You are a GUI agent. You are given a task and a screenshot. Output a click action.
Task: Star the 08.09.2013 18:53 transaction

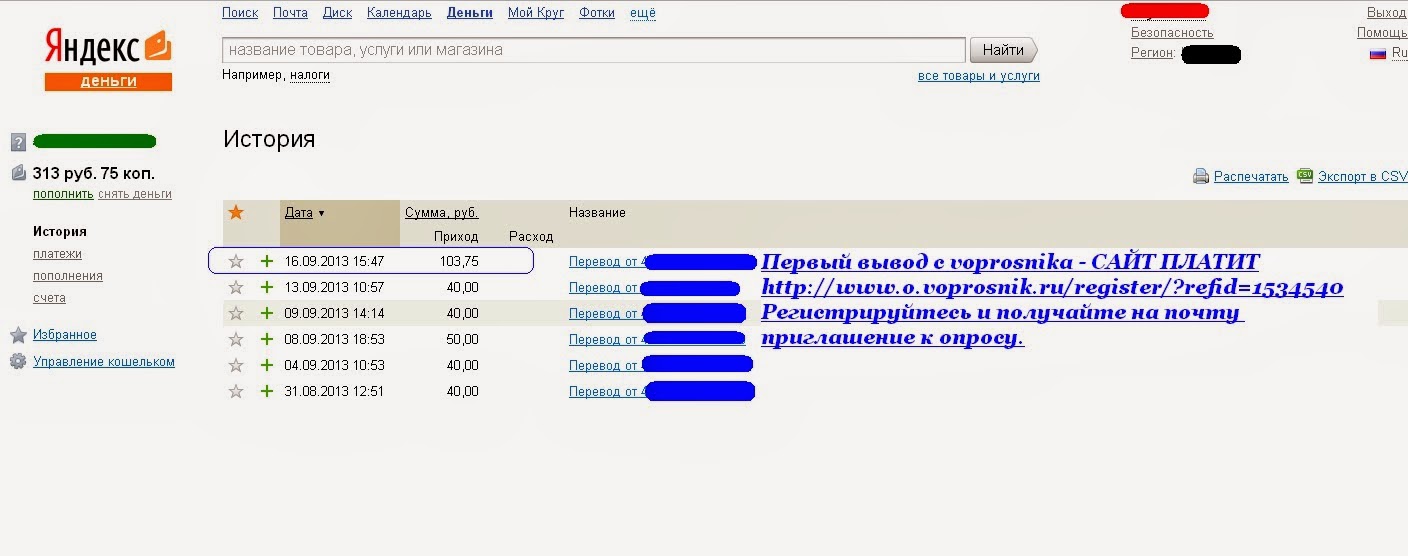point(236,339)
